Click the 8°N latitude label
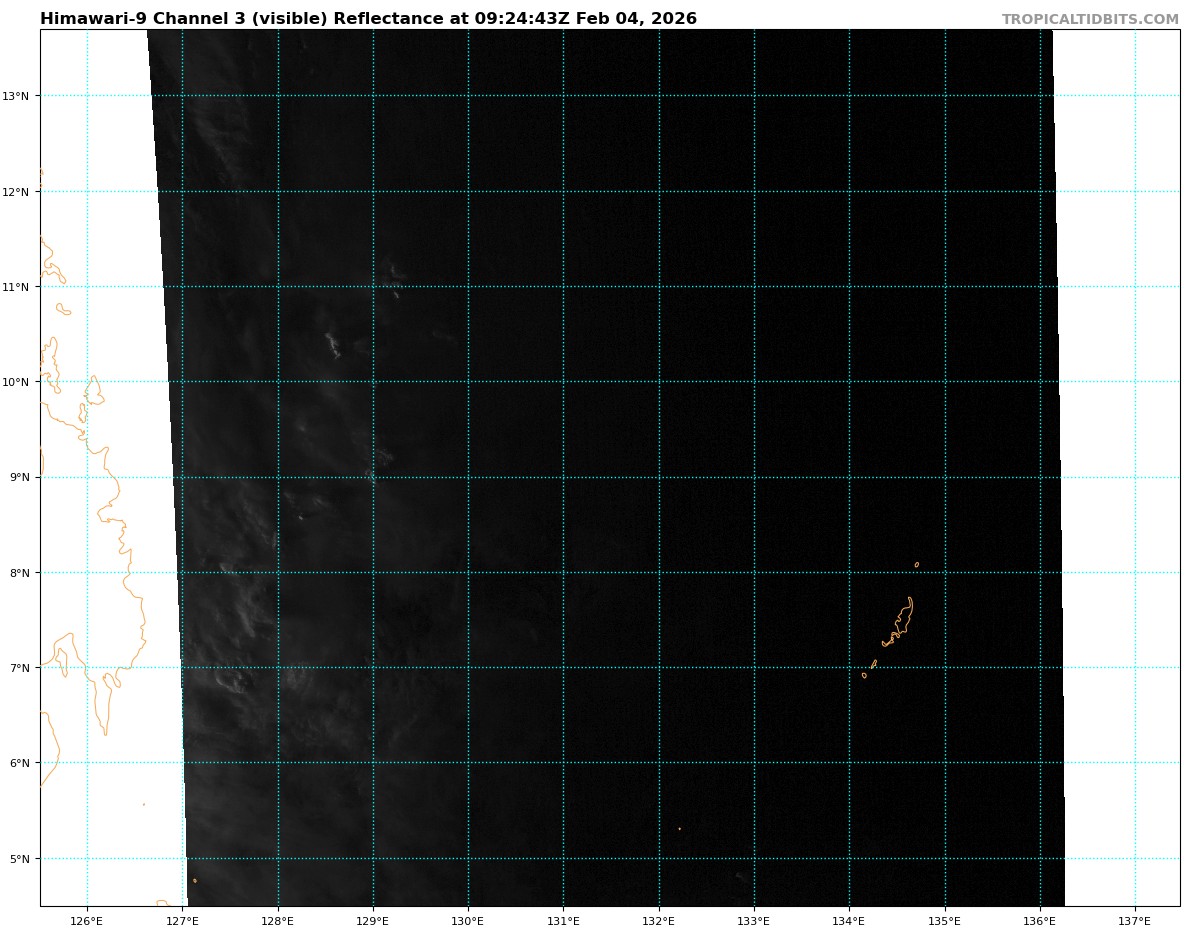Viewport: 1200px width, 929px height. (19, 573)
